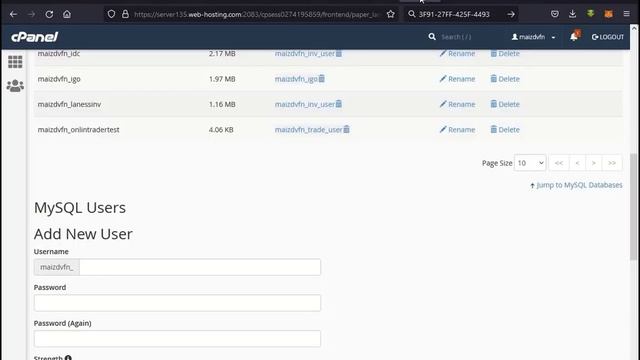Submit the search with the arrow button

coord(511,14)
